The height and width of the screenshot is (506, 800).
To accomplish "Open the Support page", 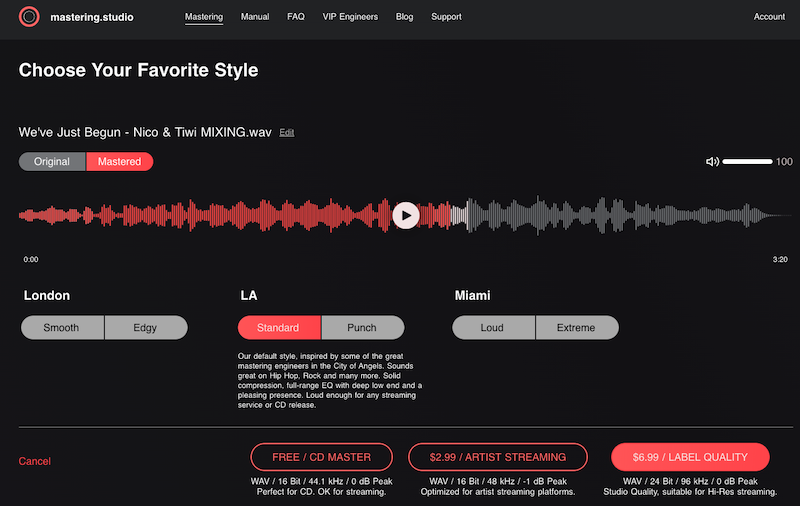I will point(446,17).
